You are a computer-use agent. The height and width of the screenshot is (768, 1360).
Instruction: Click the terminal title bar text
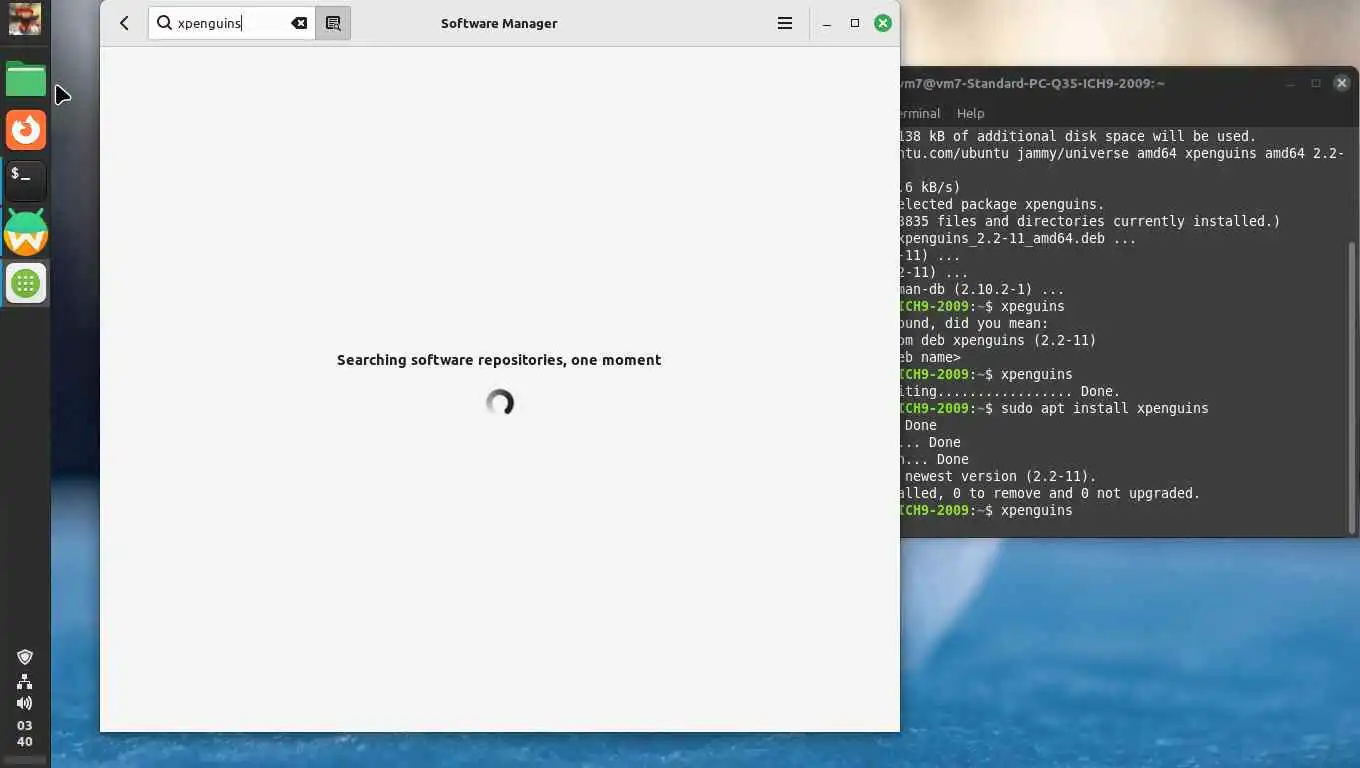pyautogui.click(x=1032, y=83)
